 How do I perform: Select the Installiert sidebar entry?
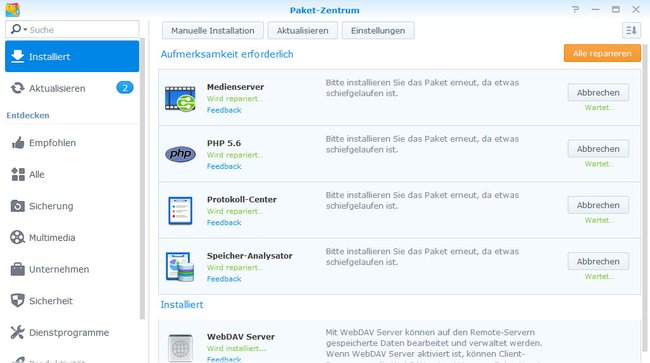(x=72, y=56)
